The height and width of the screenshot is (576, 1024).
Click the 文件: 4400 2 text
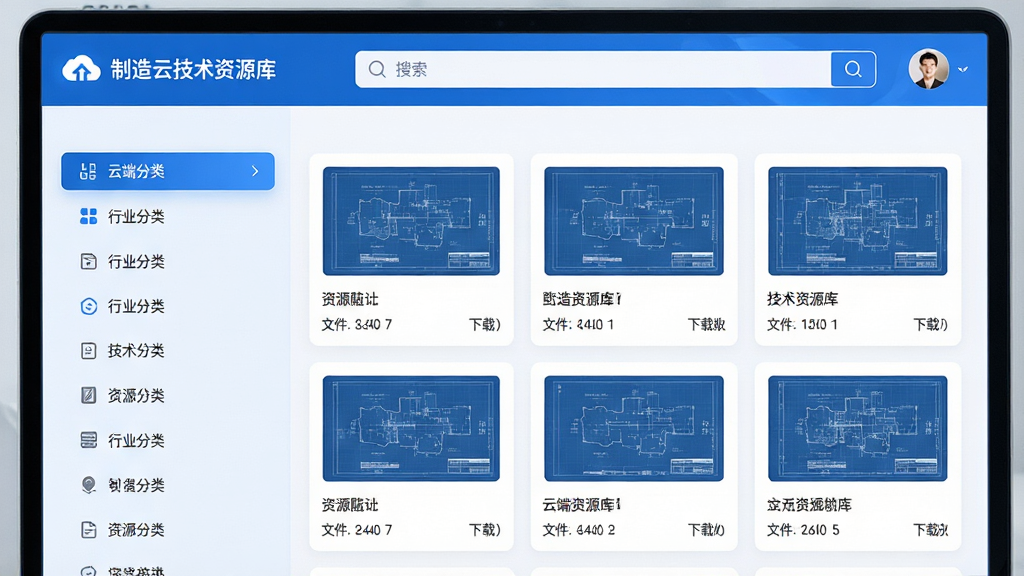tap(579, 530)
